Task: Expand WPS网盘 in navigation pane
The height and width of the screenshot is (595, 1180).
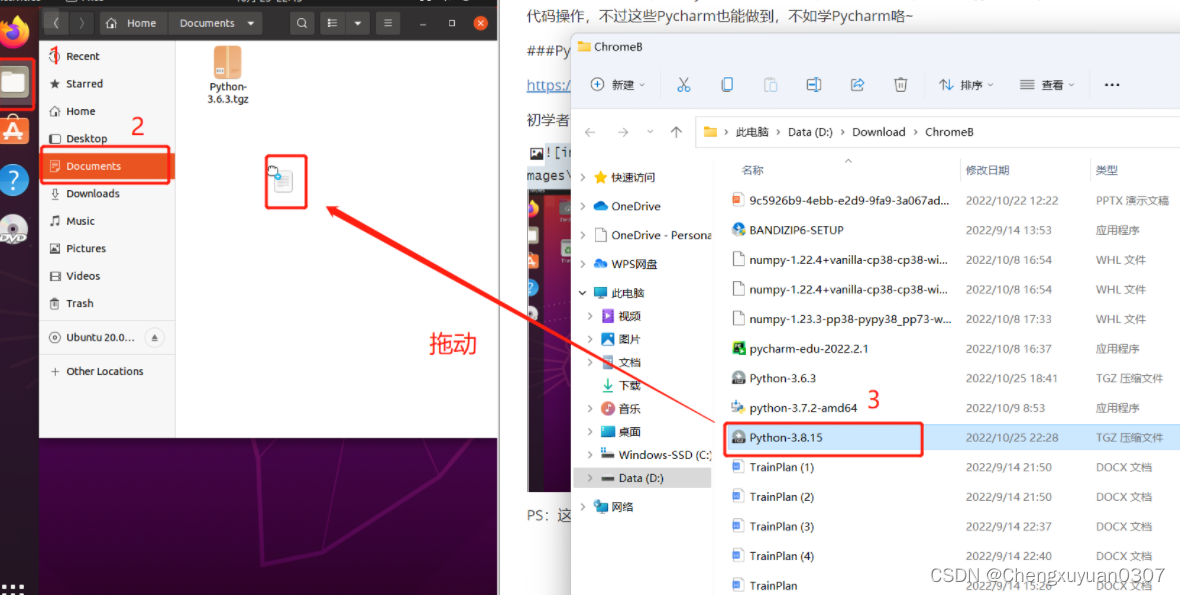Action: pos(583,264)
